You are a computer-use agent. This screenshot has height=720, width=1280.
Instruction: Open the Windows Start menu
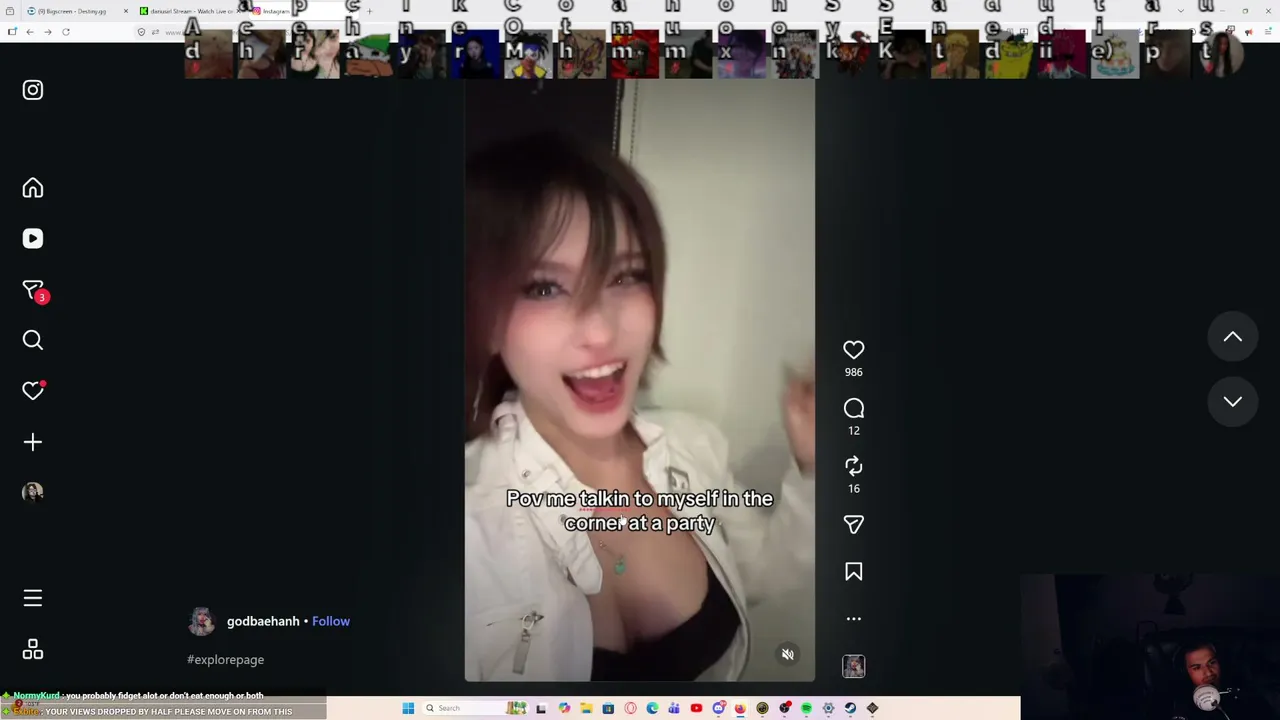point(408,708)
